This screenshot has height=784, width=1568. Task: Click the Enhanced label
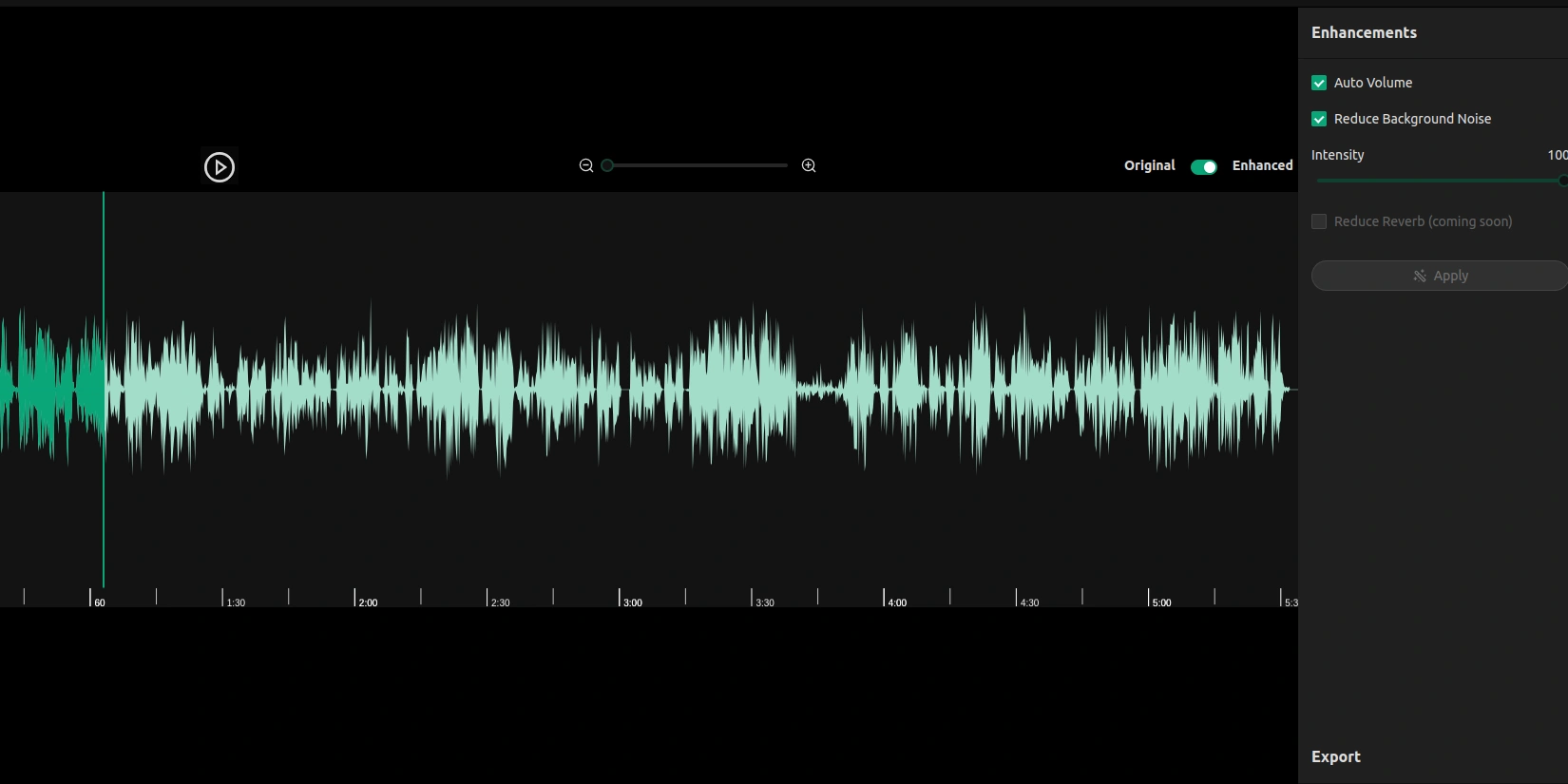pos(1262,165)
